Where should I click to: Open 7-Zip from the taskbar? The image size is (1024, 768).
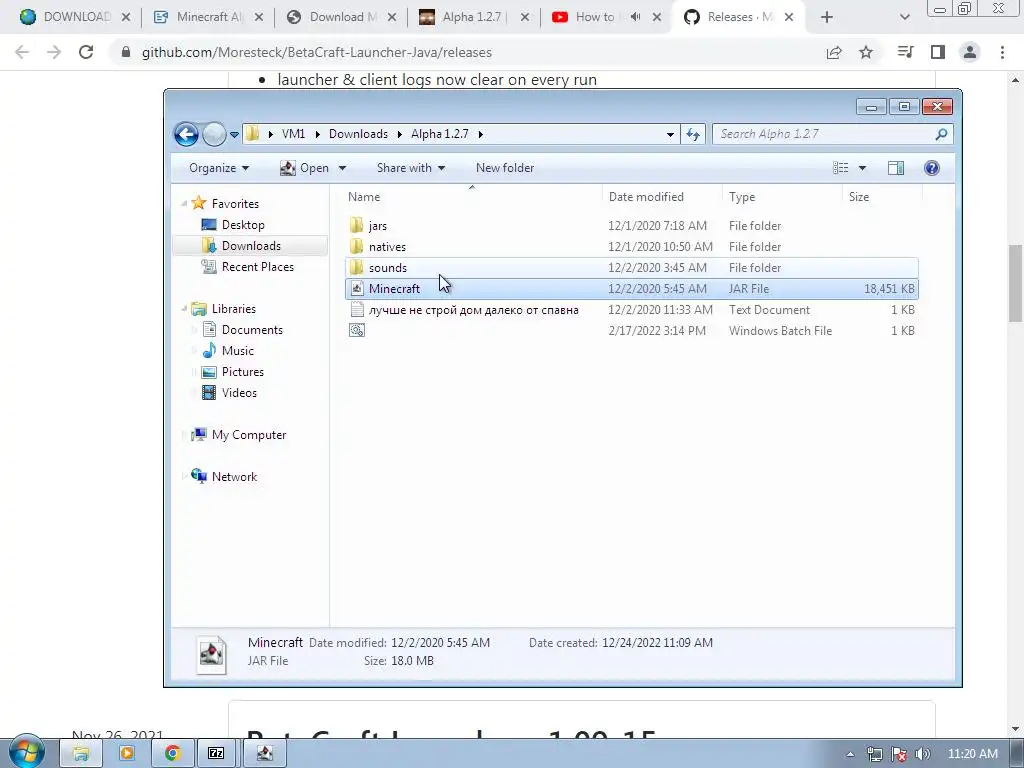pyautogui.click(x=216, y=754)
